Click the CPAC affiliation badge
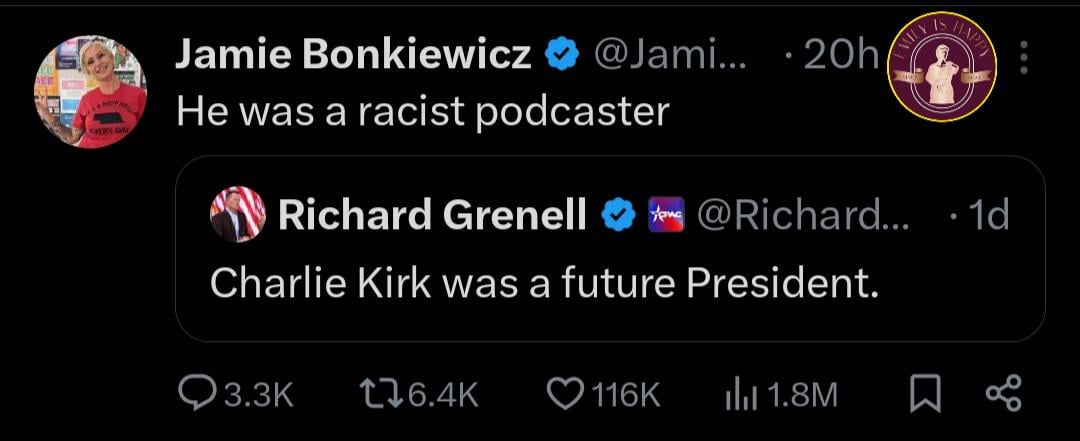The height and width of the screenshot is (441, 1080). point(666,214)
